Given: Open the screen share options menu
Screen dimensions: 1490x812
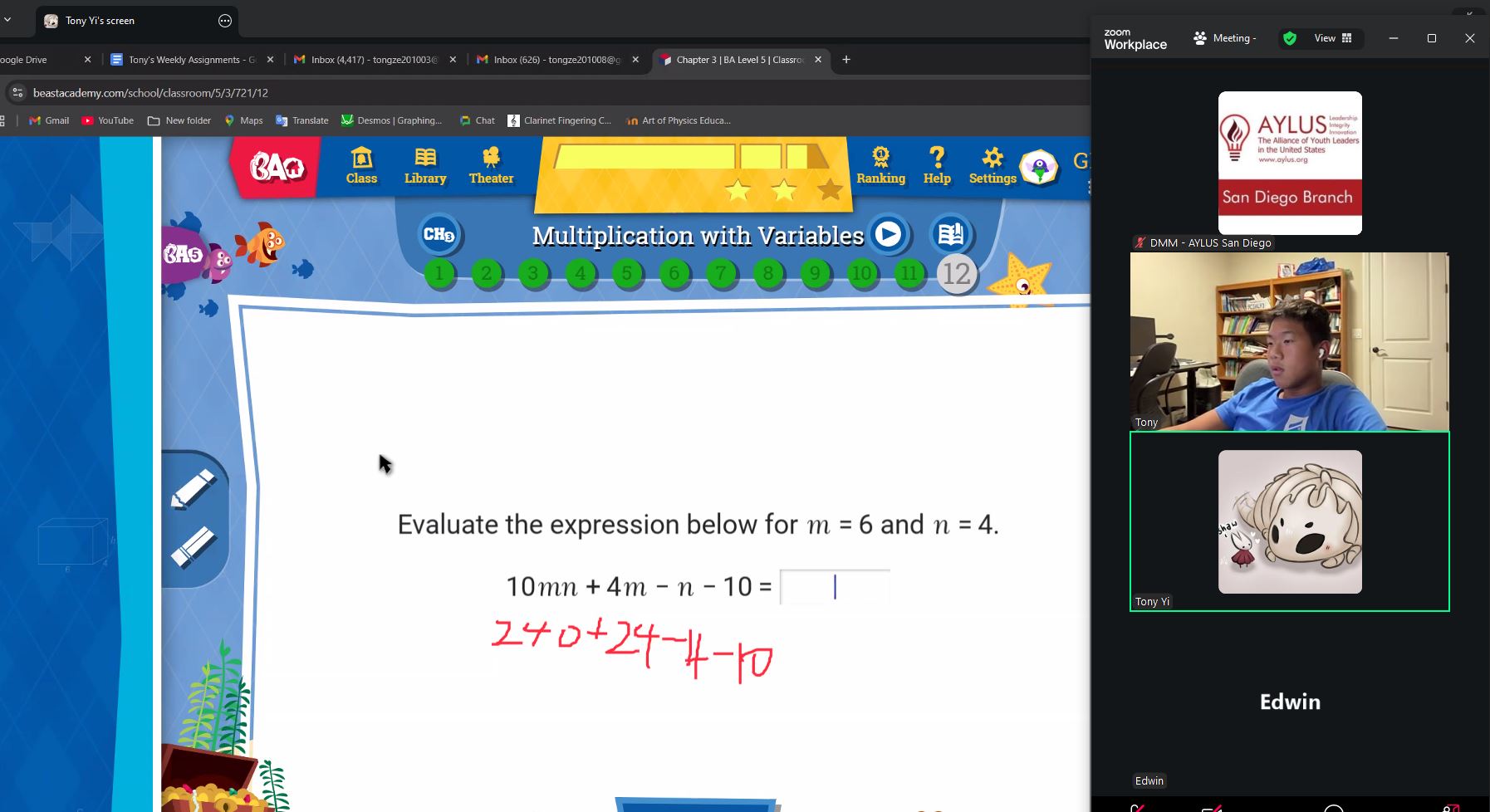Looking at the screenshot, I should pyautogui.click(x=225, y=21).
